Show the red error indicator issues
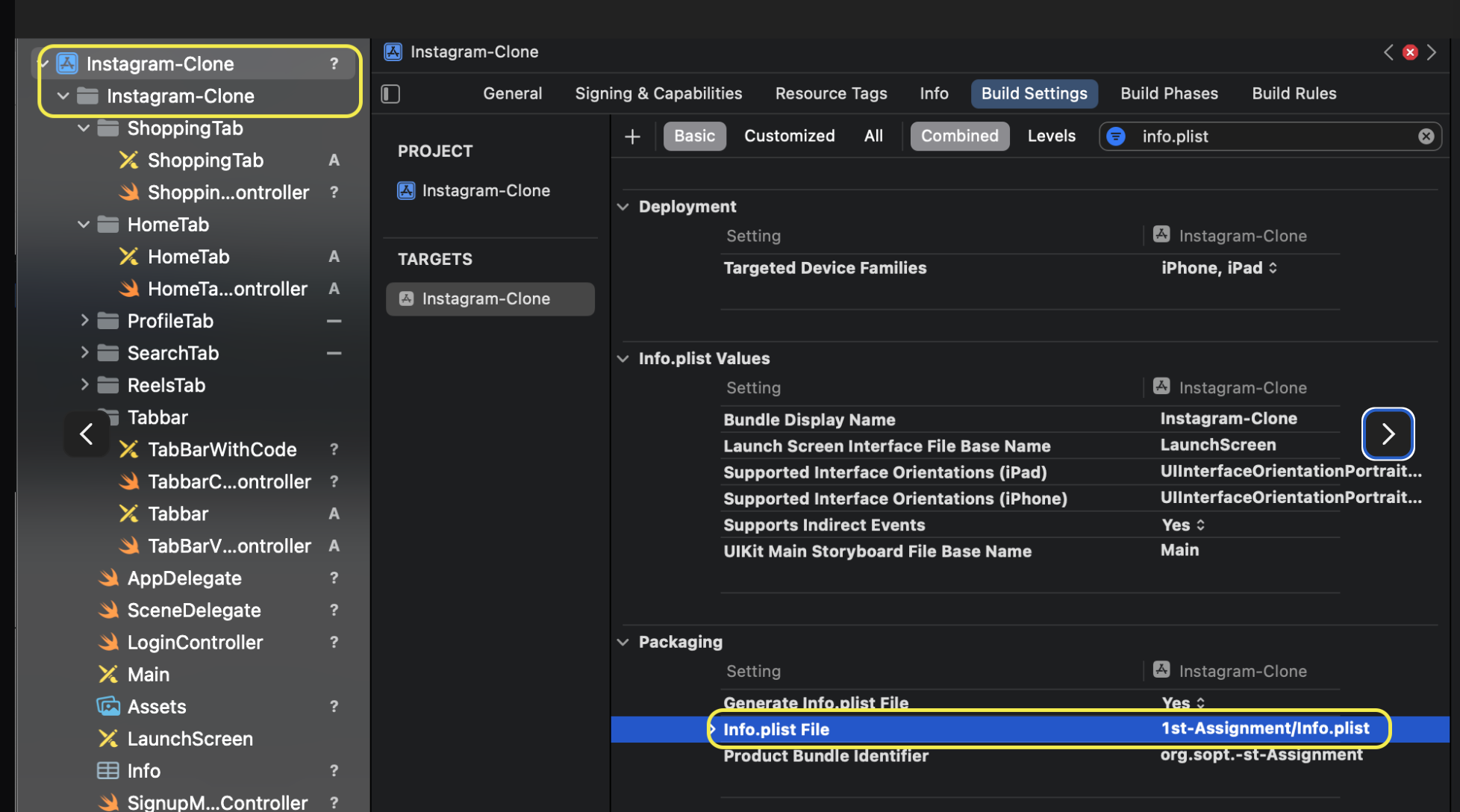 point(1410,52)
